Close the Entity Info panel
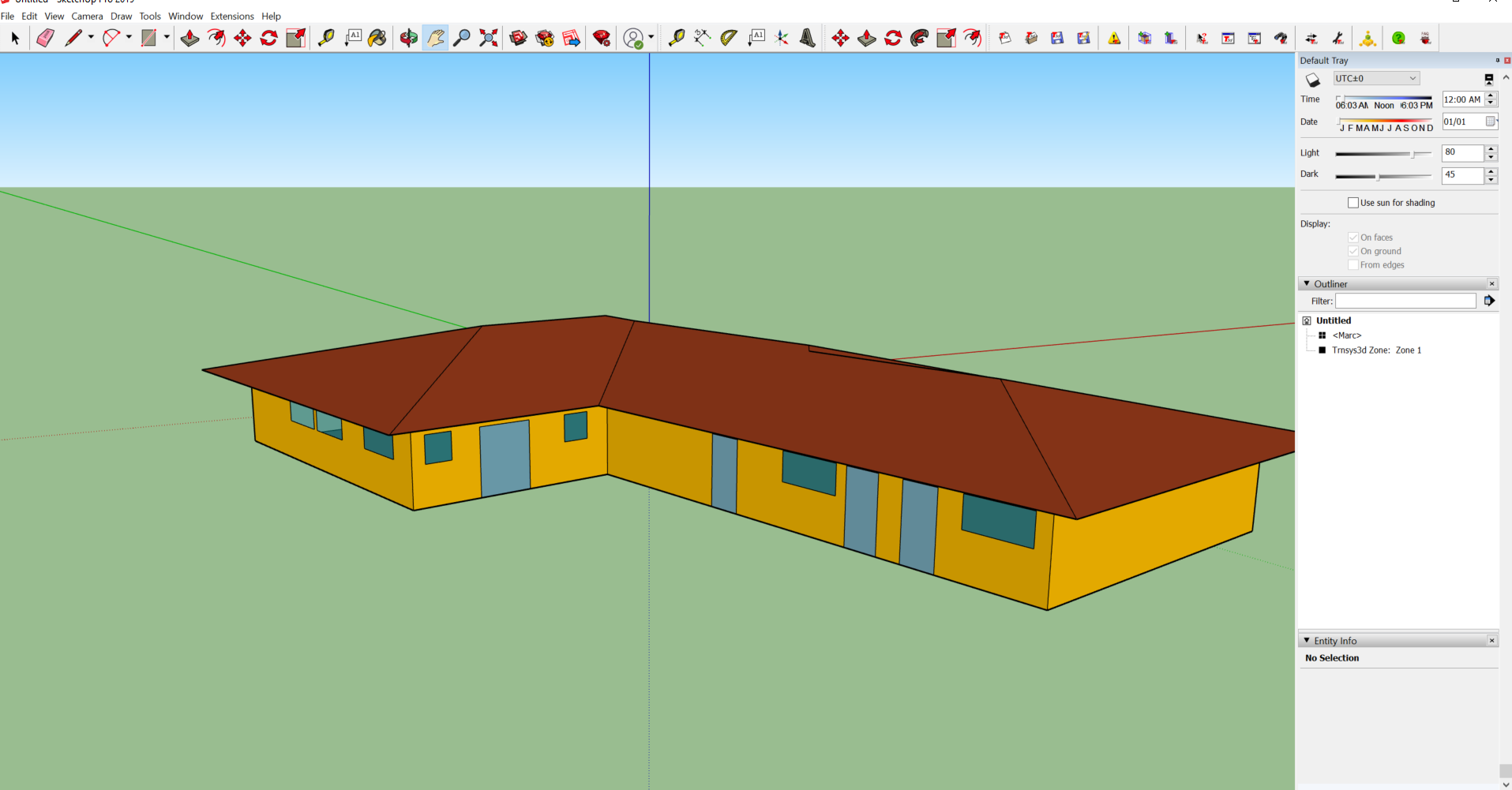1512x790 pixels. 1491,640
